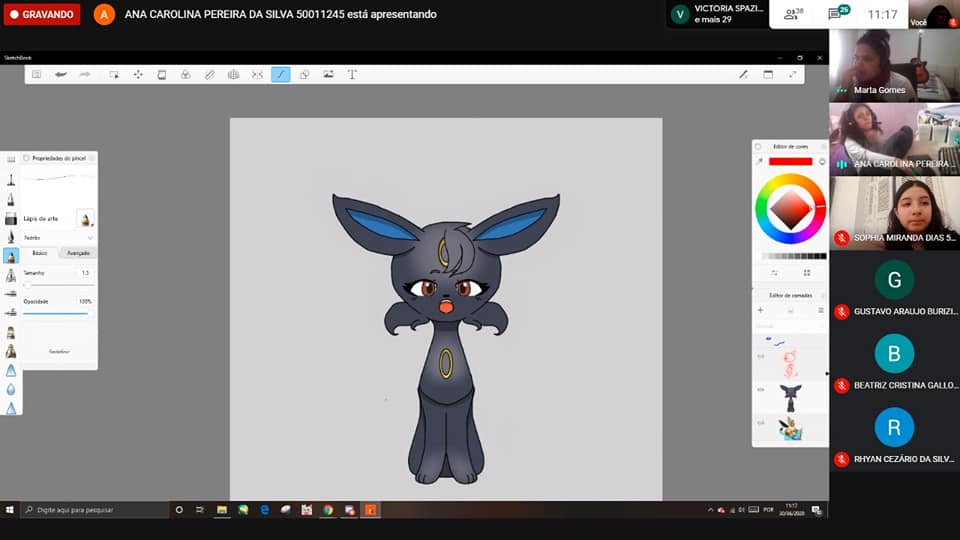Open File Explorer from the taskbar
This screenshot has width=960, height=540.
point(222,509)
